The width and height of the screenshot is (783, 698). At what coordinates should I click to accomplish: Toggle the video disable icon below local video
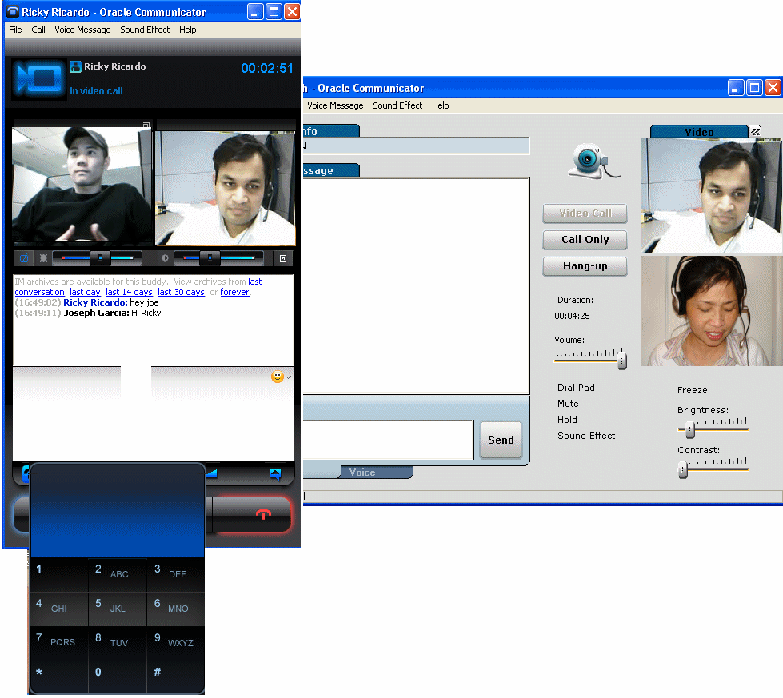click(x=23, y=258)
